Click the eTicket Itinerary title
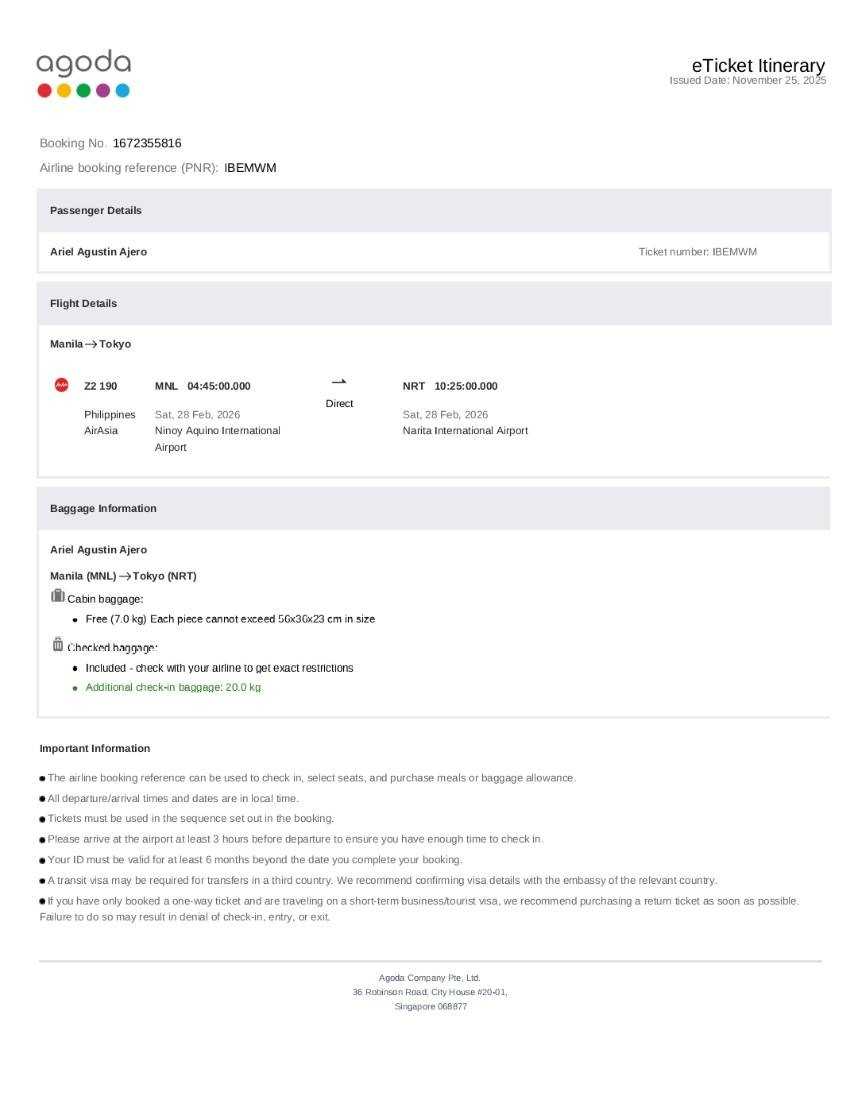The image size is (858, 1116). coord(757,66)
